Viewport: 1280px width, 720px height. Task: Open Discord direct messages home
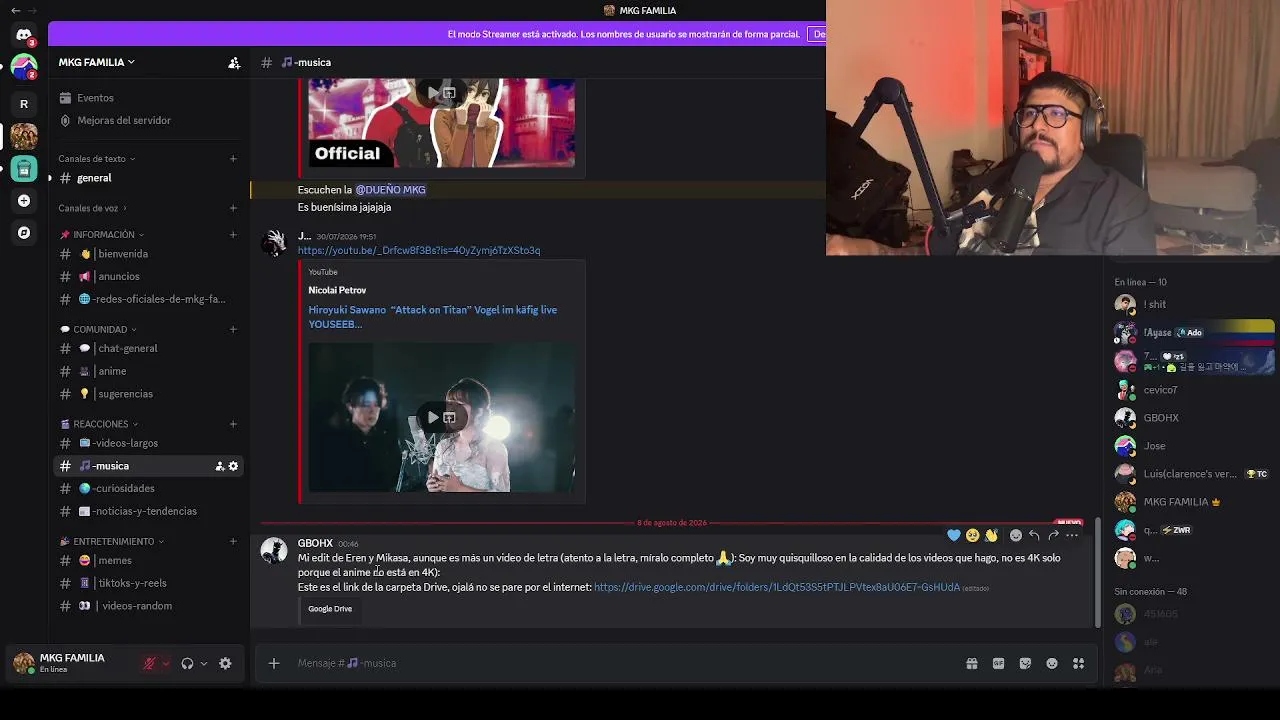(24, 35)
